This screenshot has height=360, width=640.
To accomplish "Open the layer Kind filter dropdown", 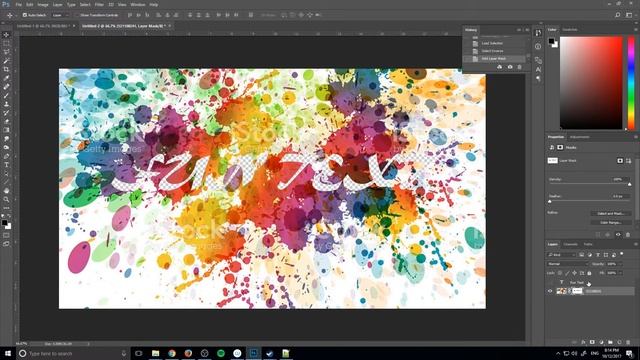I will click(562, 255).
